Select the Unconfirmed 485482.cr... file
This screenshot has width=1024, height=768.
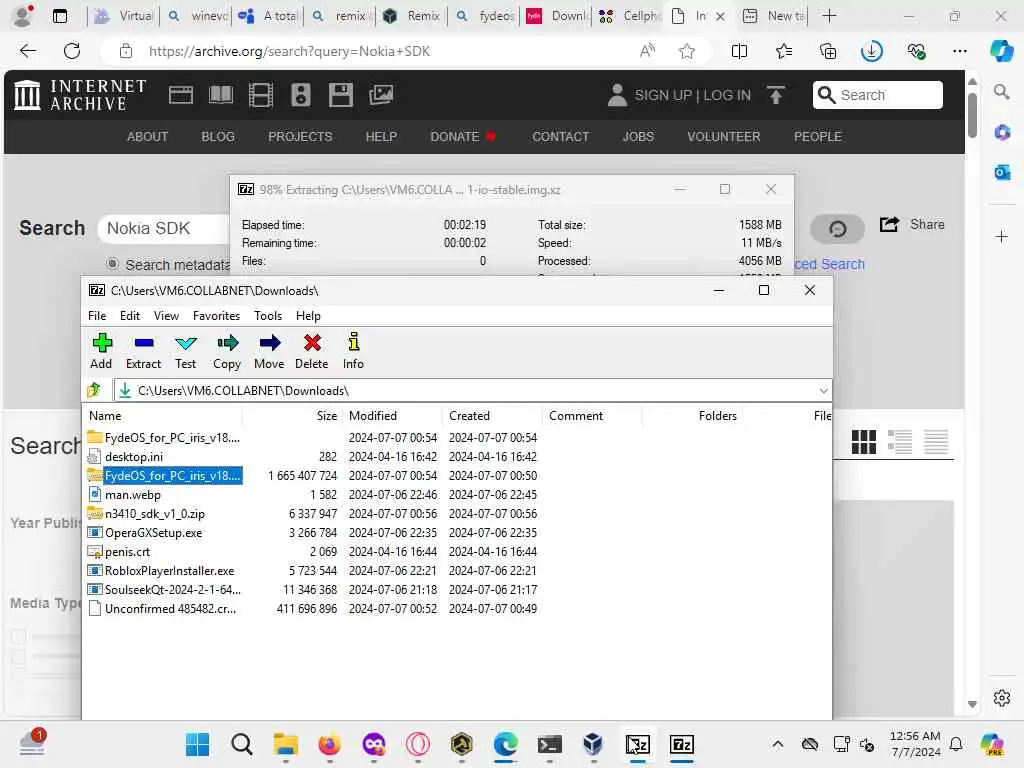(x=170, y=609)
